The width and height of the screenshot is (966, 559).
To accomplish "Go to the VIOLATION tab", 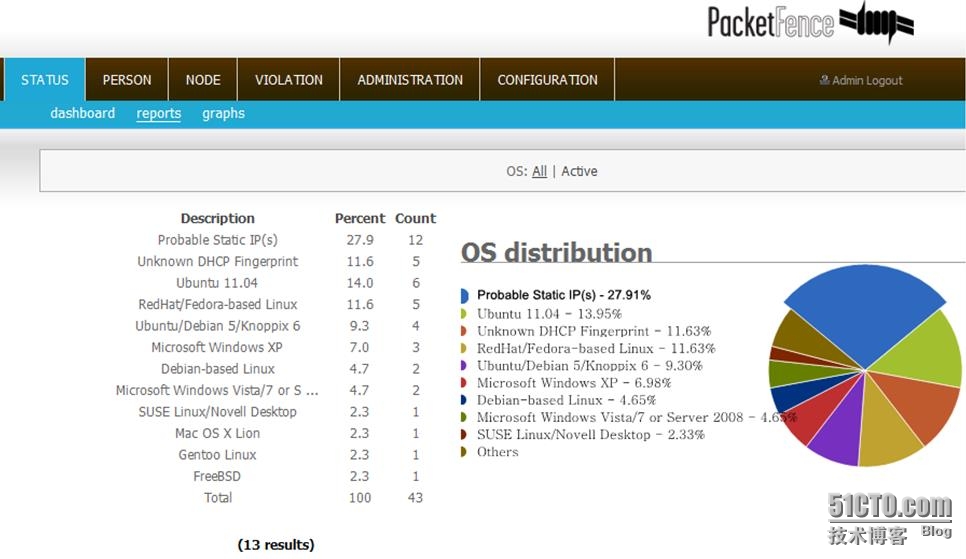I will tap(288, 80).
